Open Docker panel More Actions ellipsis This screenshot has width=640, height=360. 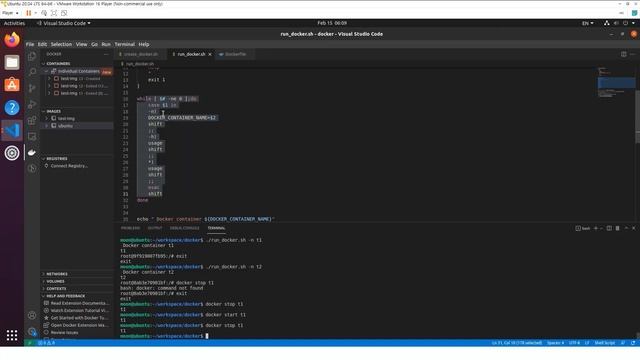[106, 54]
